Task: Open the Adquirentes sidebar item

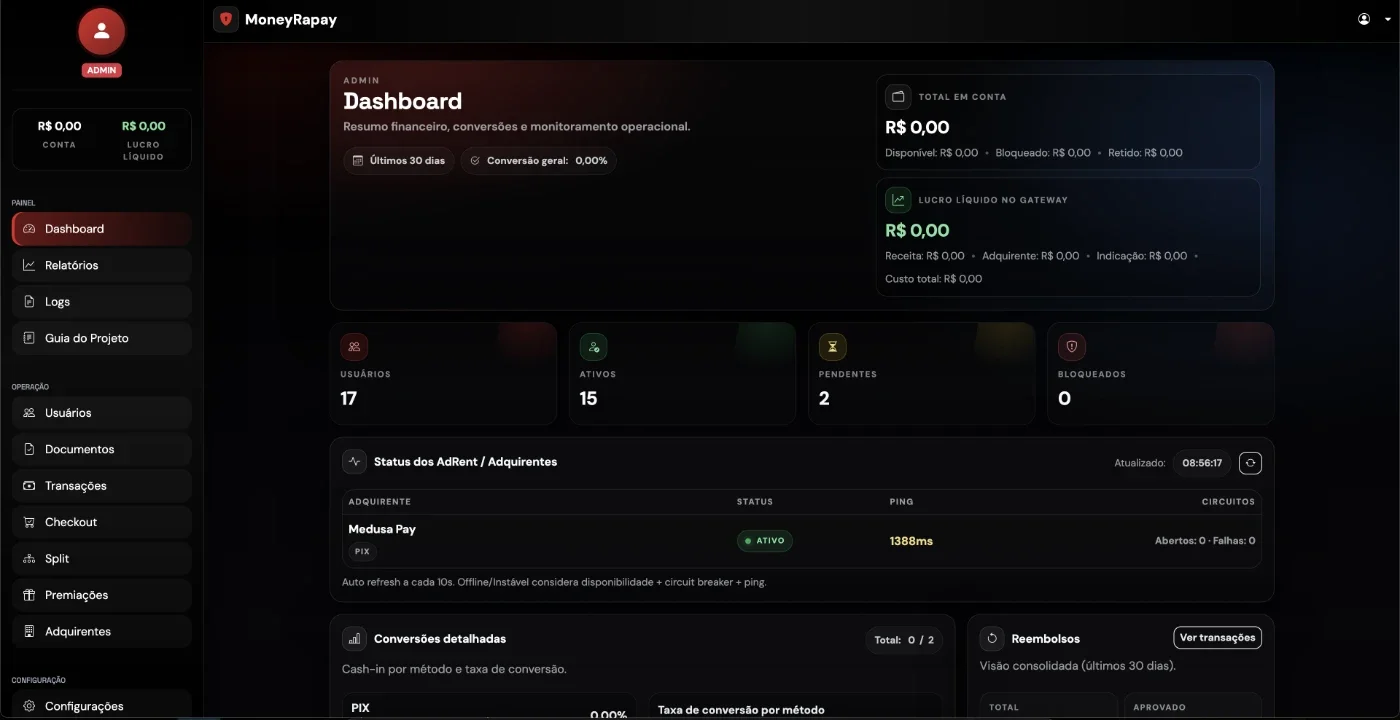Action: point(101,632)
